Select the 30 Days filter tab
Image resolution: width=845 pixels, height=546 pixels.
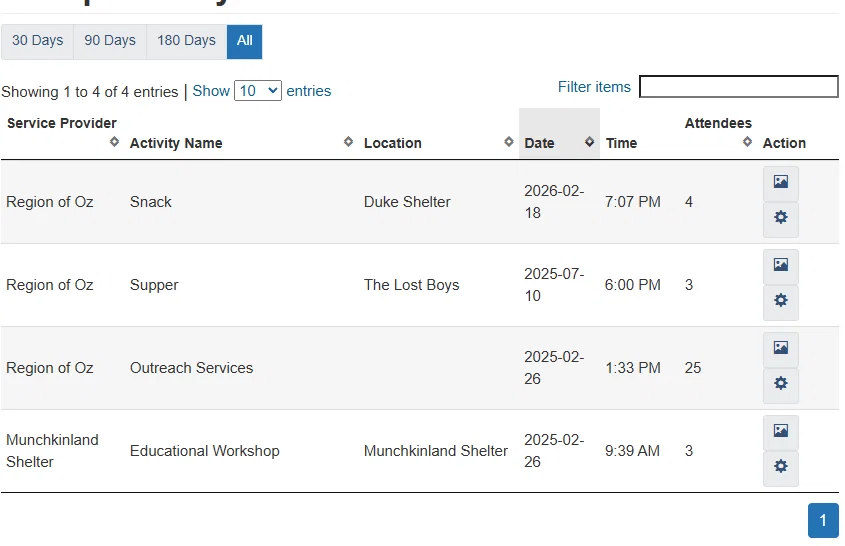(x=37, y=41)
